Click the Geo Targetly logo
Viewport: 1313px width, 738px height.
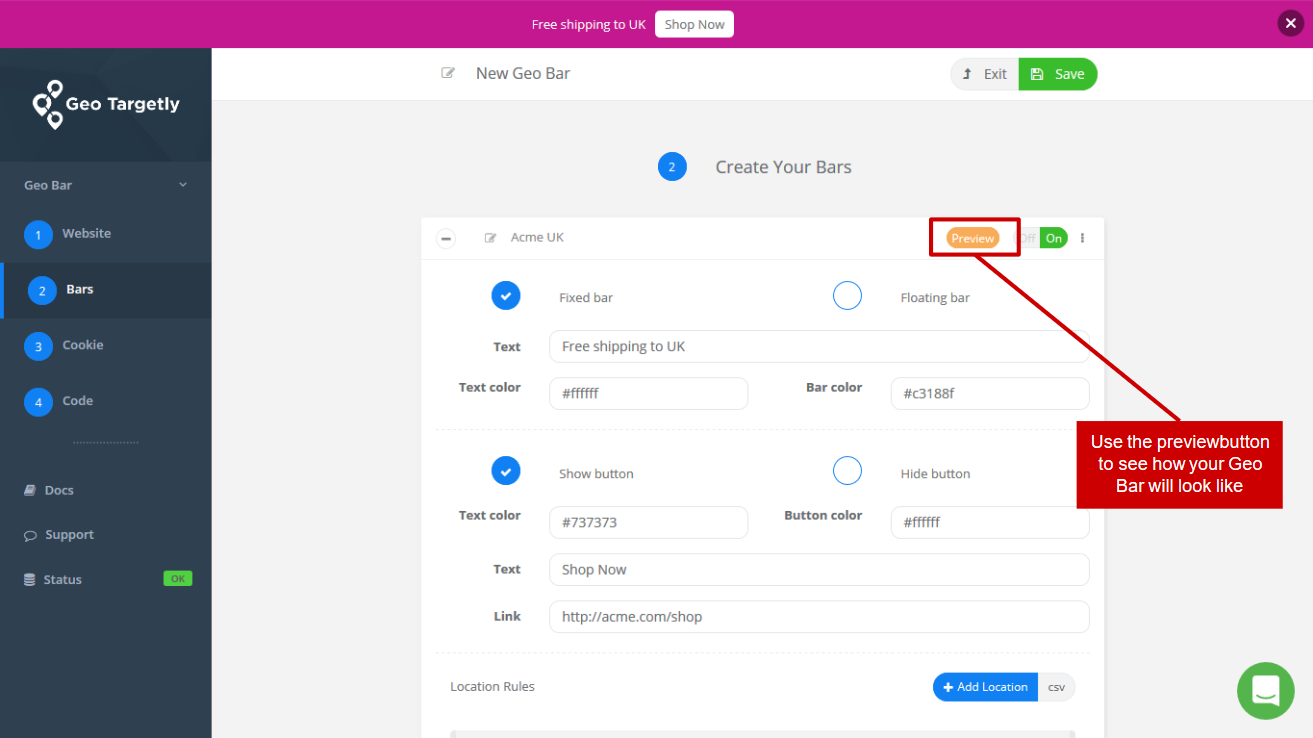pyautogui.click(x=105, y=104)
